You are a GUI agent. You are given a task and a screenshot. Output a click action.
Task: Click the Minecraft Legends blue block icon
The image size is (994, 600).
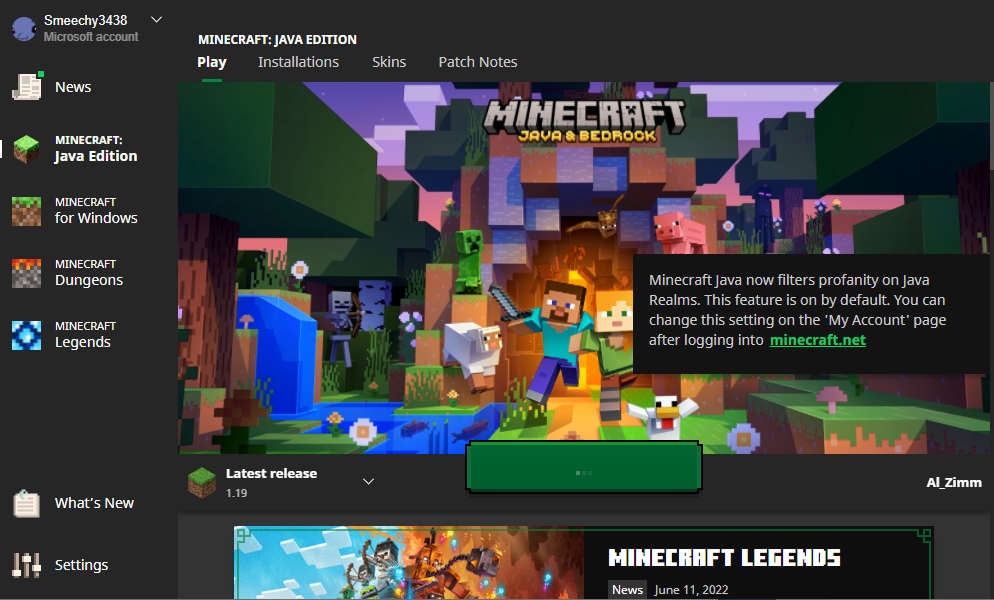[x=27, y=335]
